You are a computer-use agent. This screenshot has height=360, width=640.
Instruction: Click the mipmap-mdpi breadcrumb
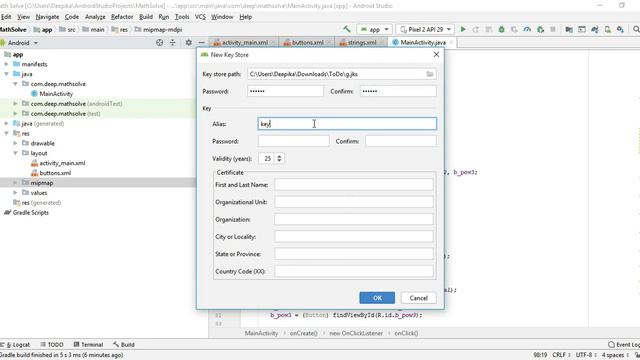point(158,29)
